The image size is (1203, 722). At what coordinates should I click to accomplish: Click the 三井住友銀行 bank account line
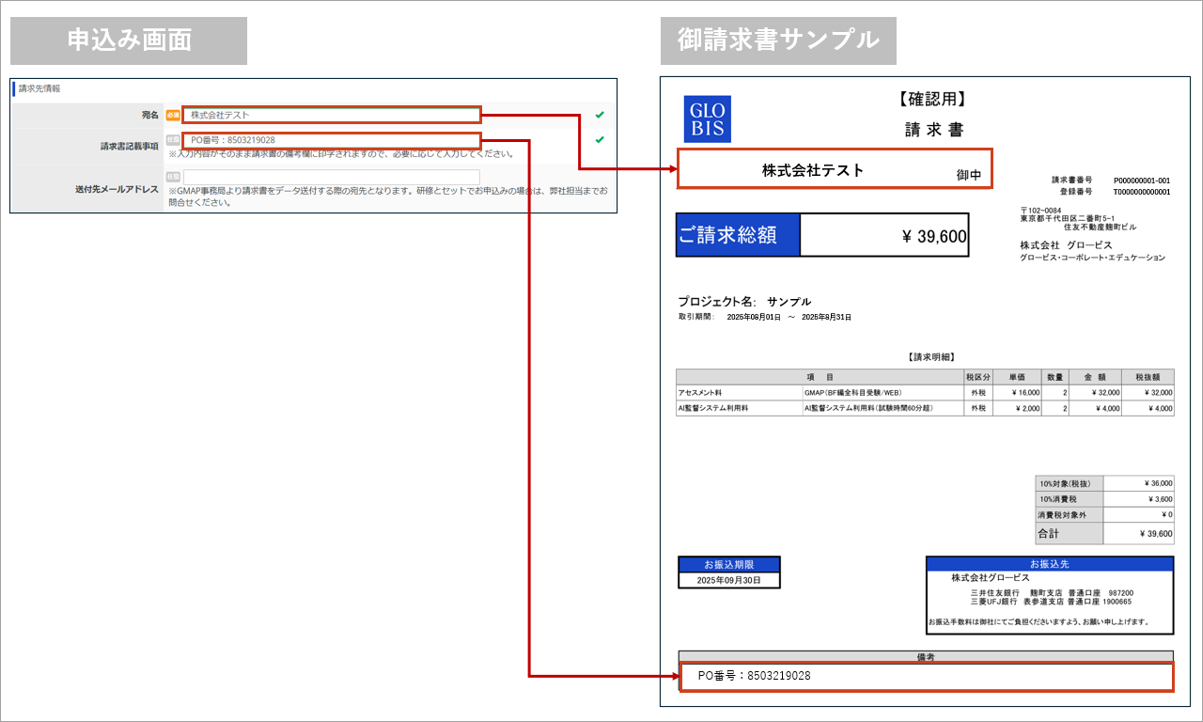(x=1051, y=593)
